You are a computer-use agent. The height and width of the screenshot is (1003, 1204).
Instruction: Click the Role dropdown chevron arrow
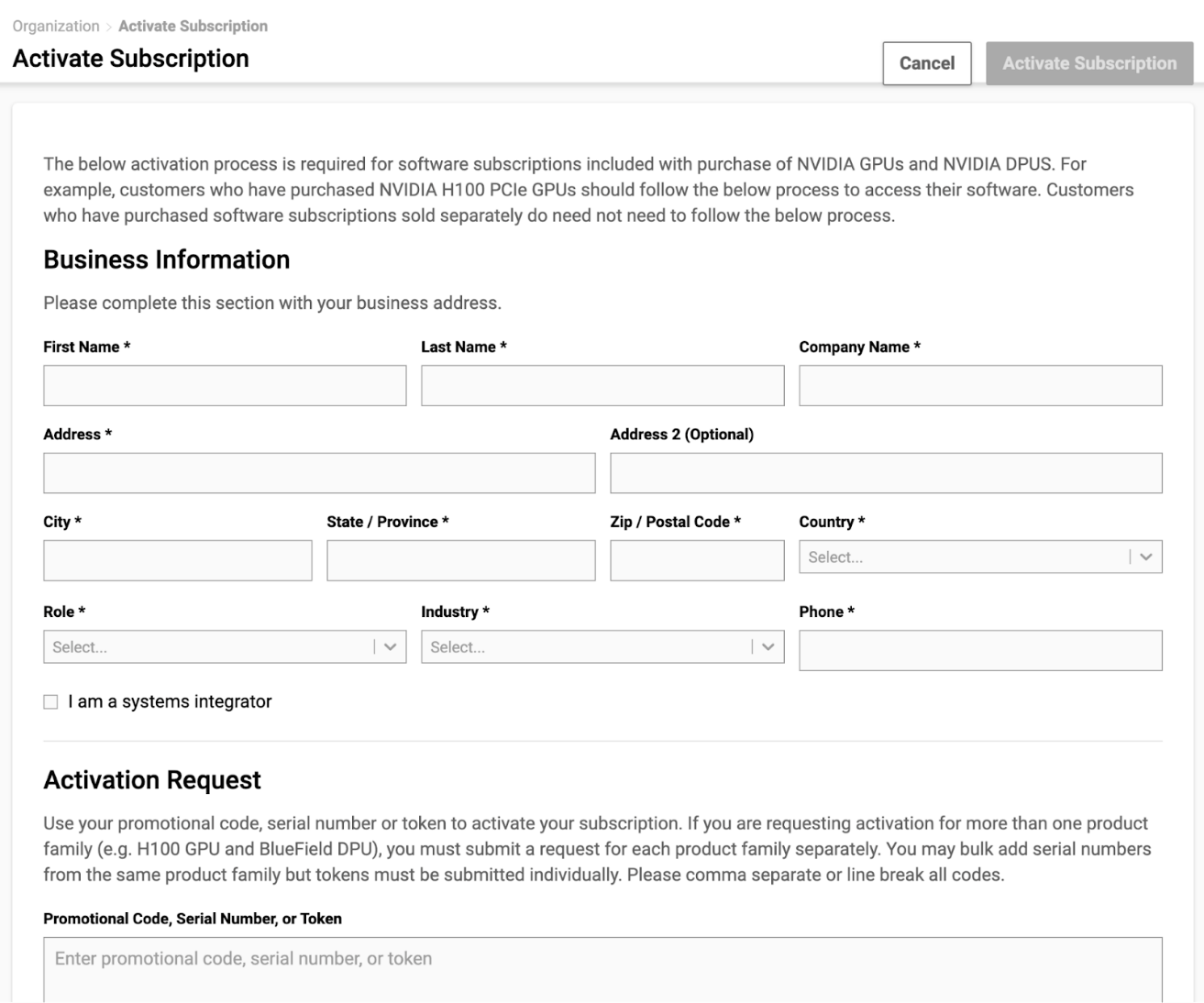click(x=391, y=647)
